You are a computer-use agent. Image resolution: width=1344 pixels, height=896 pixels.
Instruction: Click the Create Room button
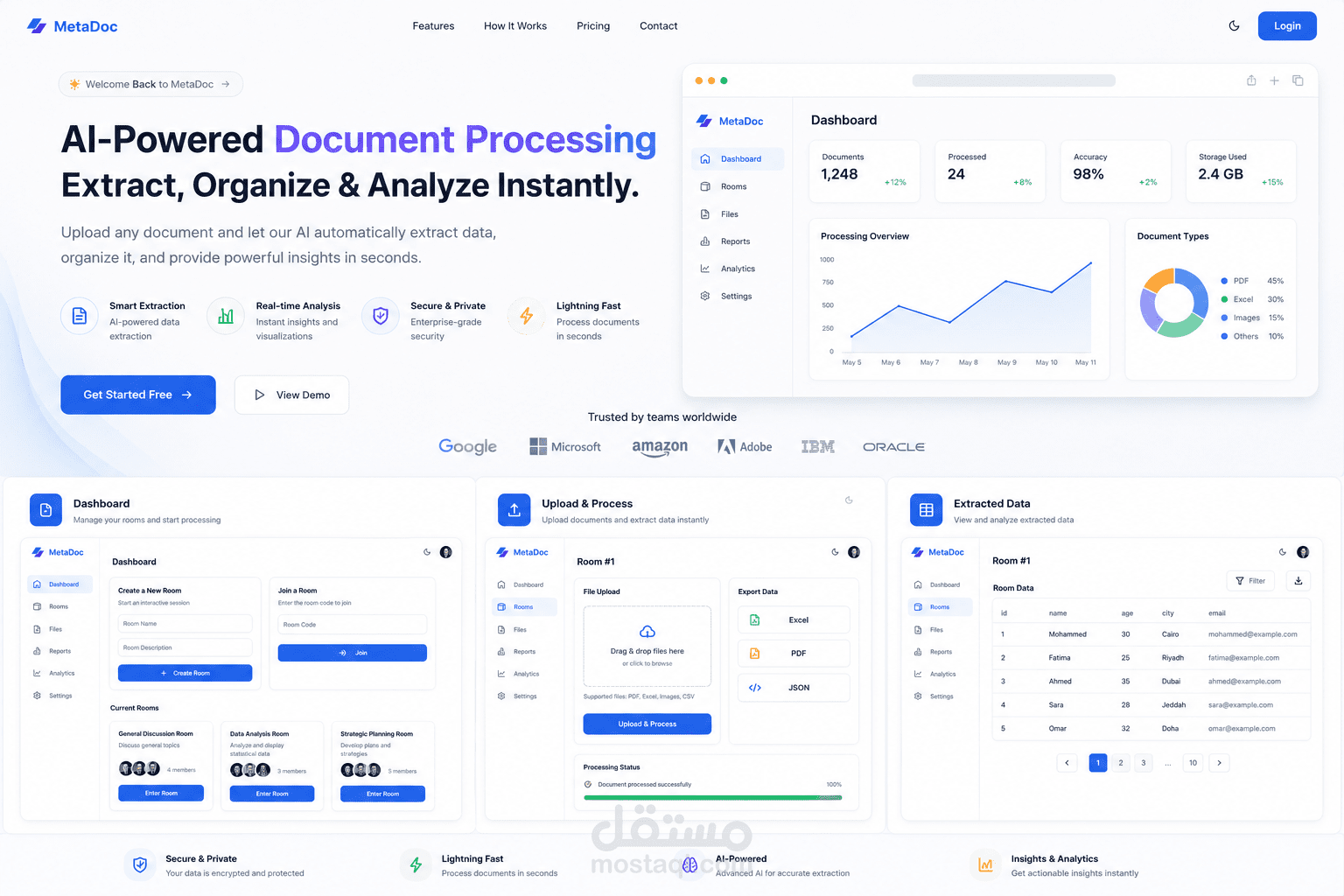coord(185,673)
